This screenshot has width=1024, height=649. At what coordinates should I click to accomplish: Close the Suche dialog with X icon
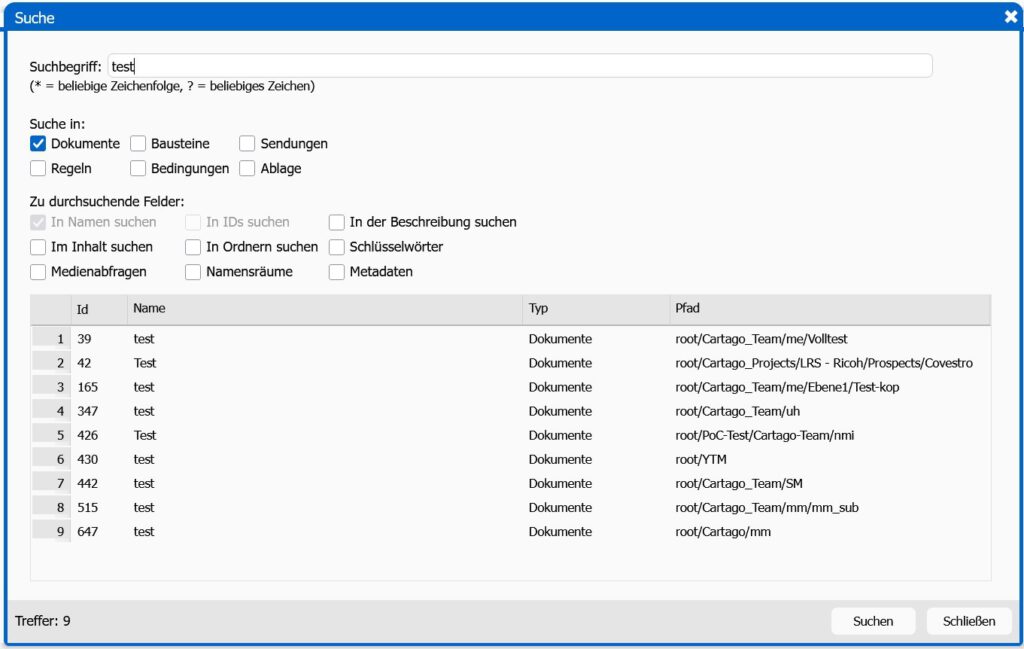tap(1010, 17)
